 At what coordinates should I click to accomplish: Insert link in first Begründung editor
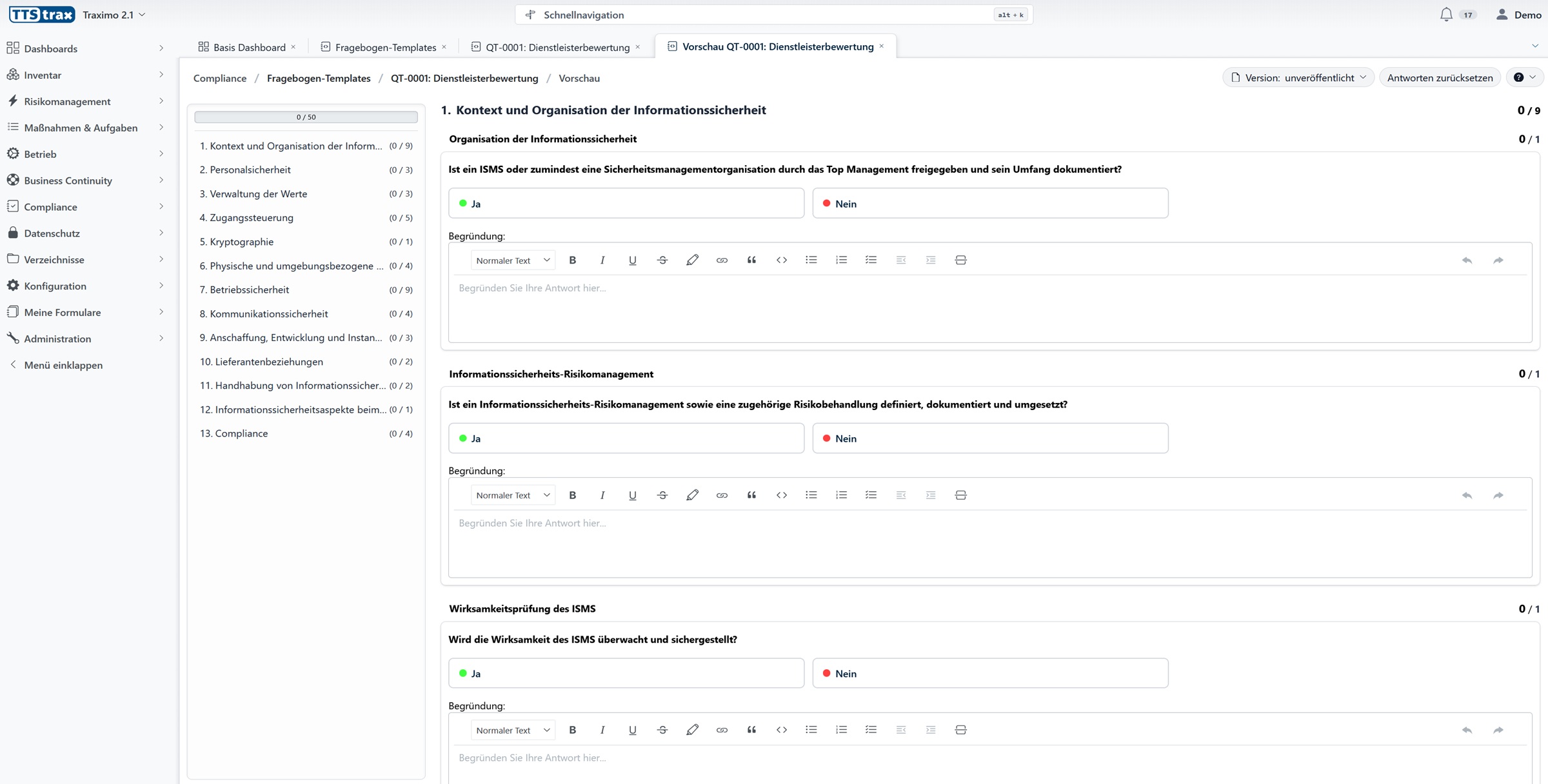coord(722,260)
